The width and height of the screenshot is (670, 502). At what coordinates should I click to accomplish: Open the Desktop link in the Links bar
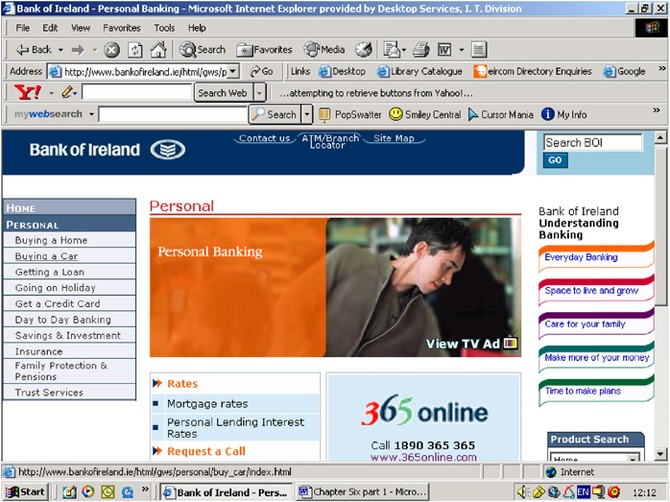[342, 71]
